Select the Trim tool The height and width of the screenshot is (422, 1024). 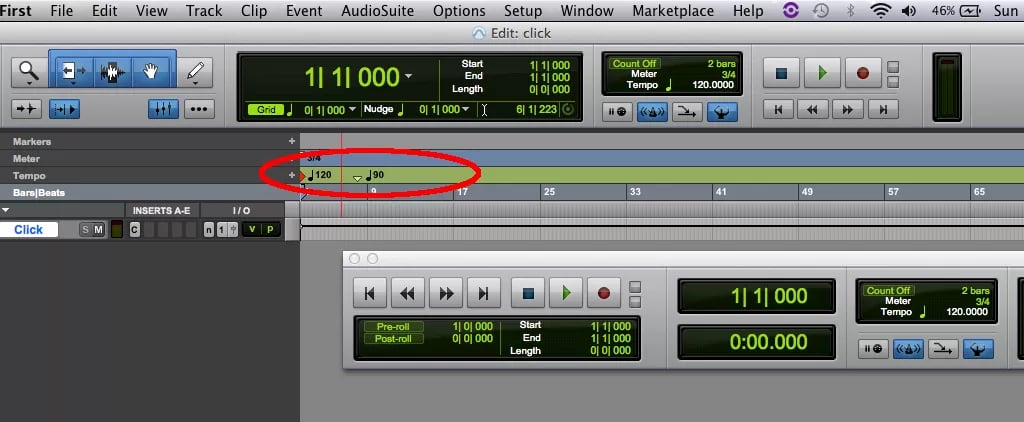click(72, 72)
